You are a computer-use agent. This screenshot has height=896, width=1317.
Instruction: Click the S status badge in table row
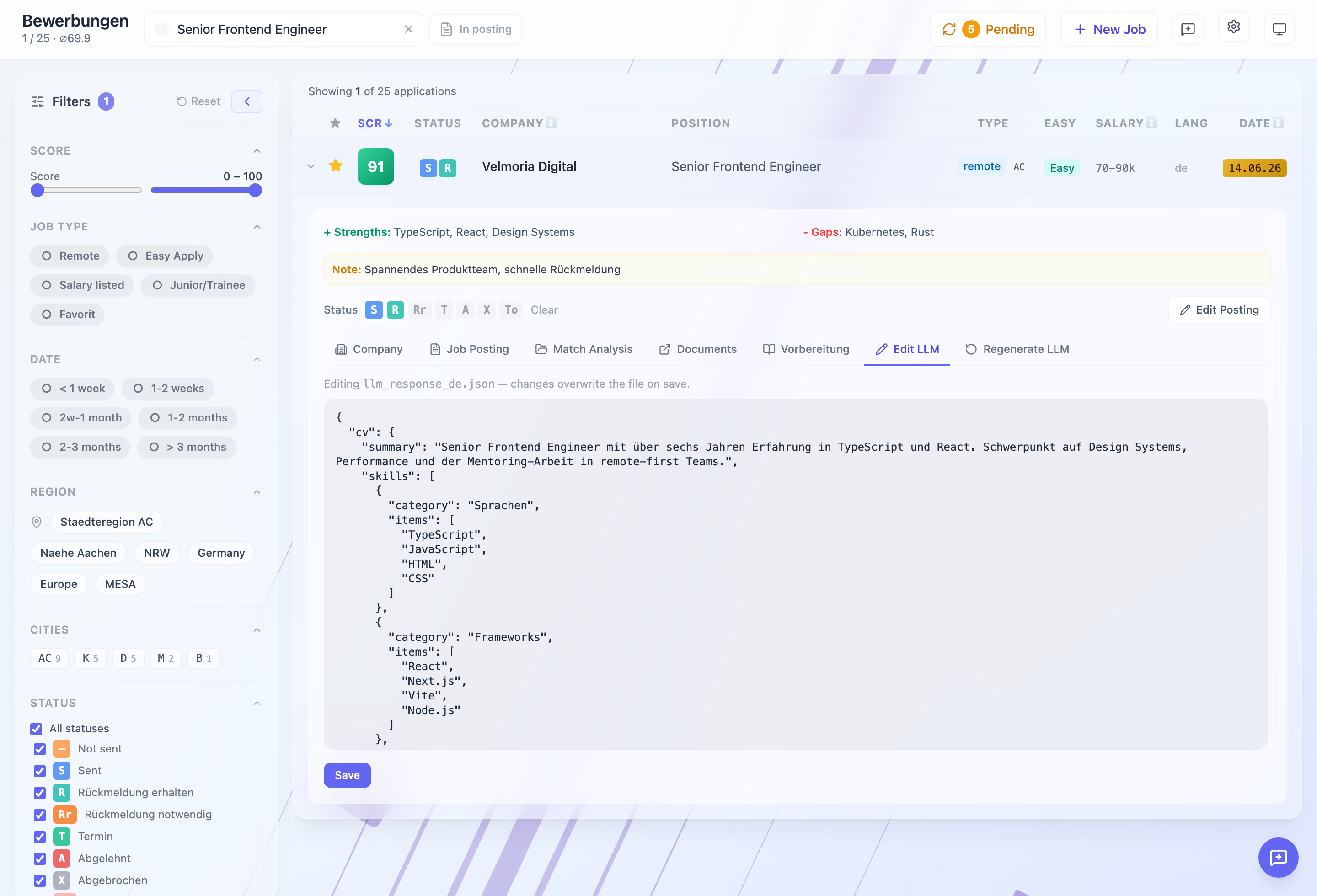(x=428, y=168)
